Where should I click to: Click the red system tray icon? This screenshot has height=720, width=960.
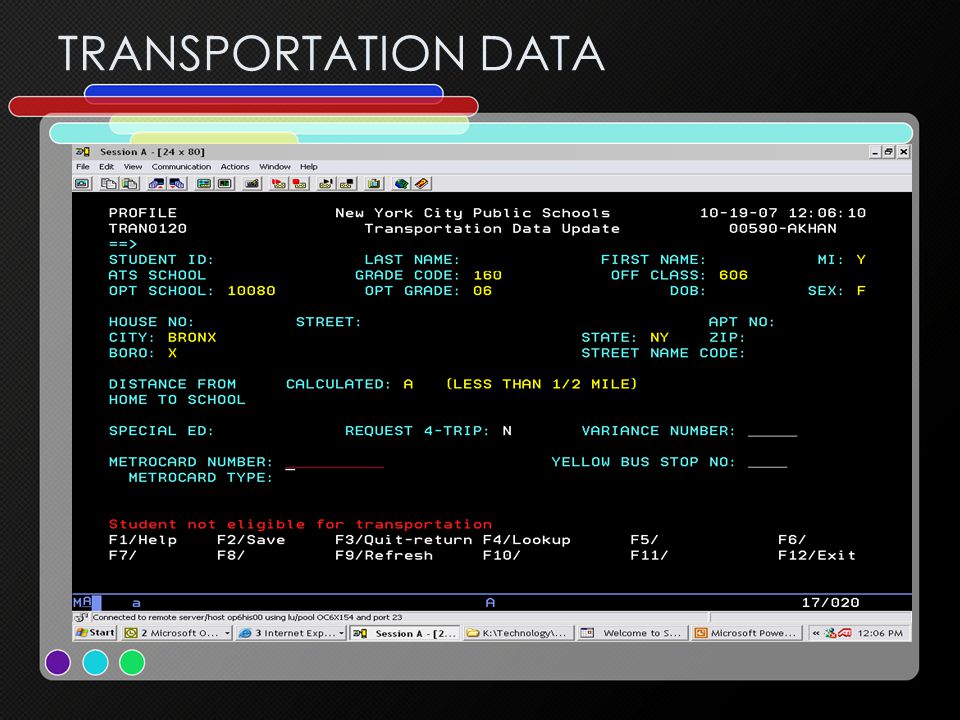(845, 633)
